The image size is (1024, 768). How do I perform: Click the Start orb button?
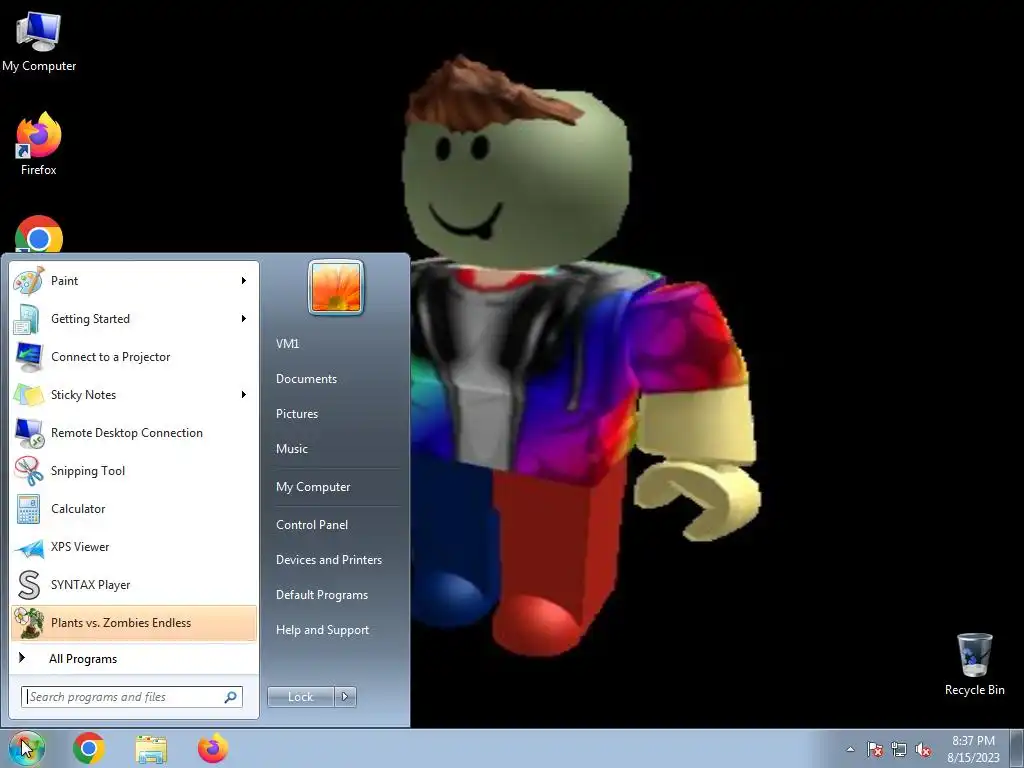pyautogui.click(x=27, y=748)
